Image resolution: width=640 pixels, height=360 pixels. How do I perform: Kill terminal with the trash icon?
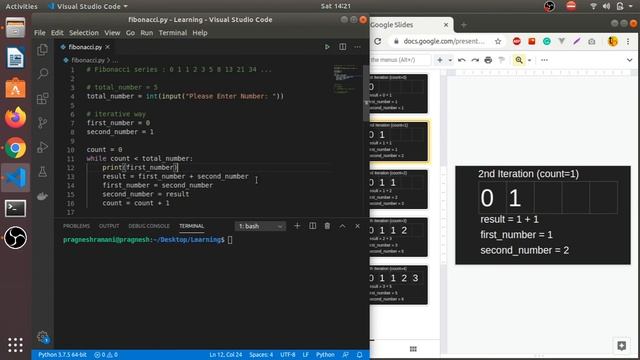[x=327, y=226]
